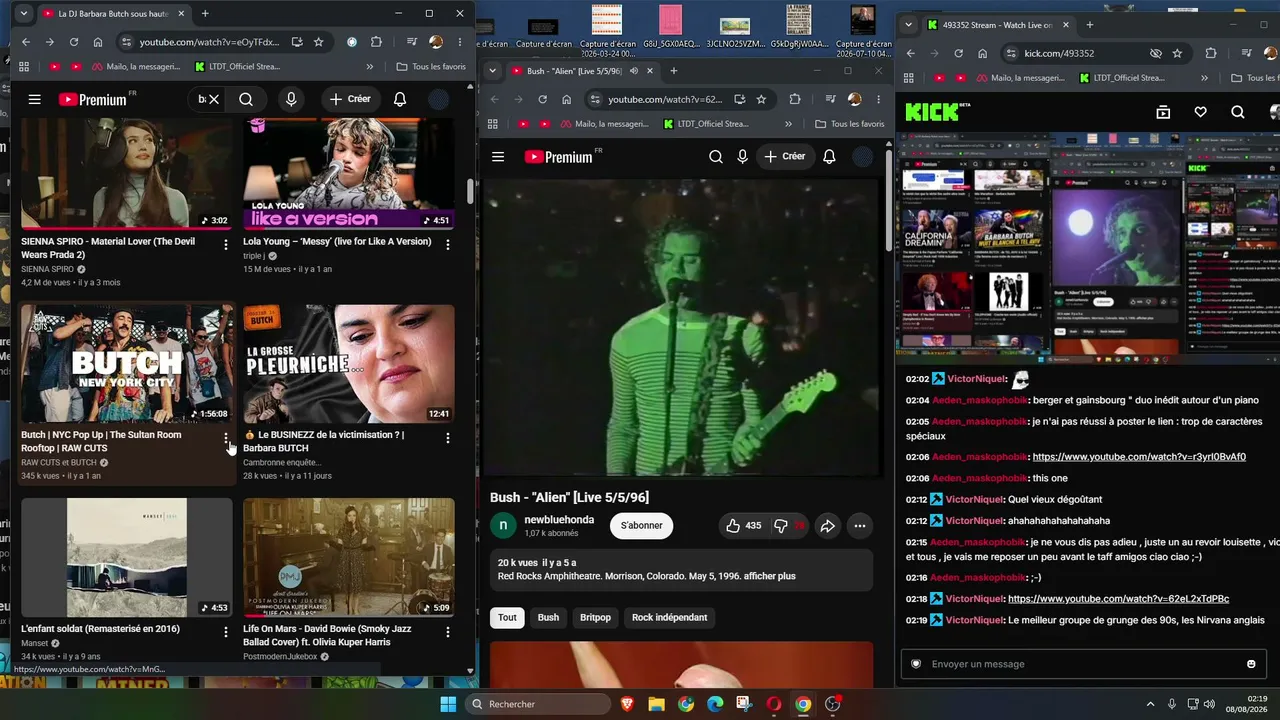Switch to the '493352 Stream' Kick tab
This screenshot has width=1280, height=720.
998,25
